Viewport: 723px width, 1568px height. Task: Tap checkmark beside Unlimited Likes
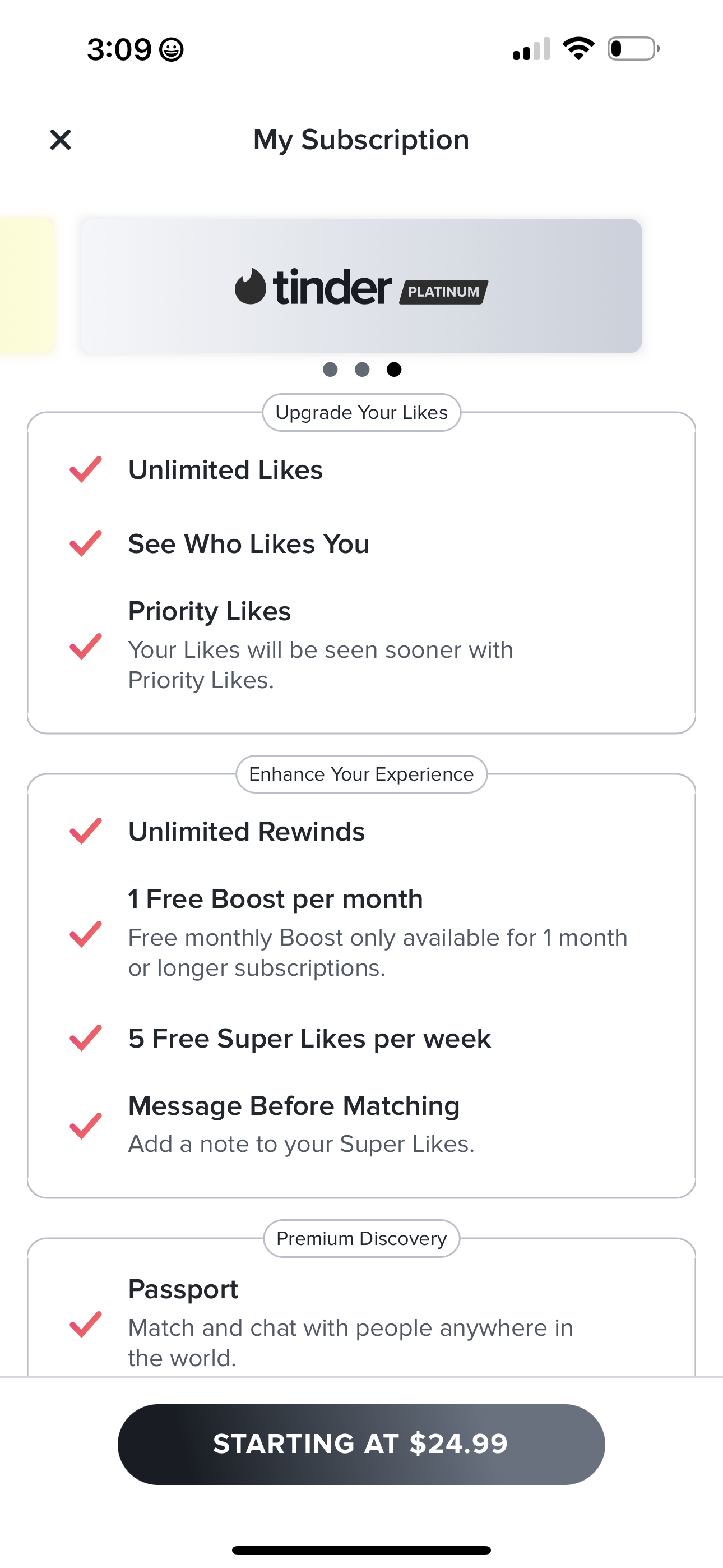click(x=86, y=469)
